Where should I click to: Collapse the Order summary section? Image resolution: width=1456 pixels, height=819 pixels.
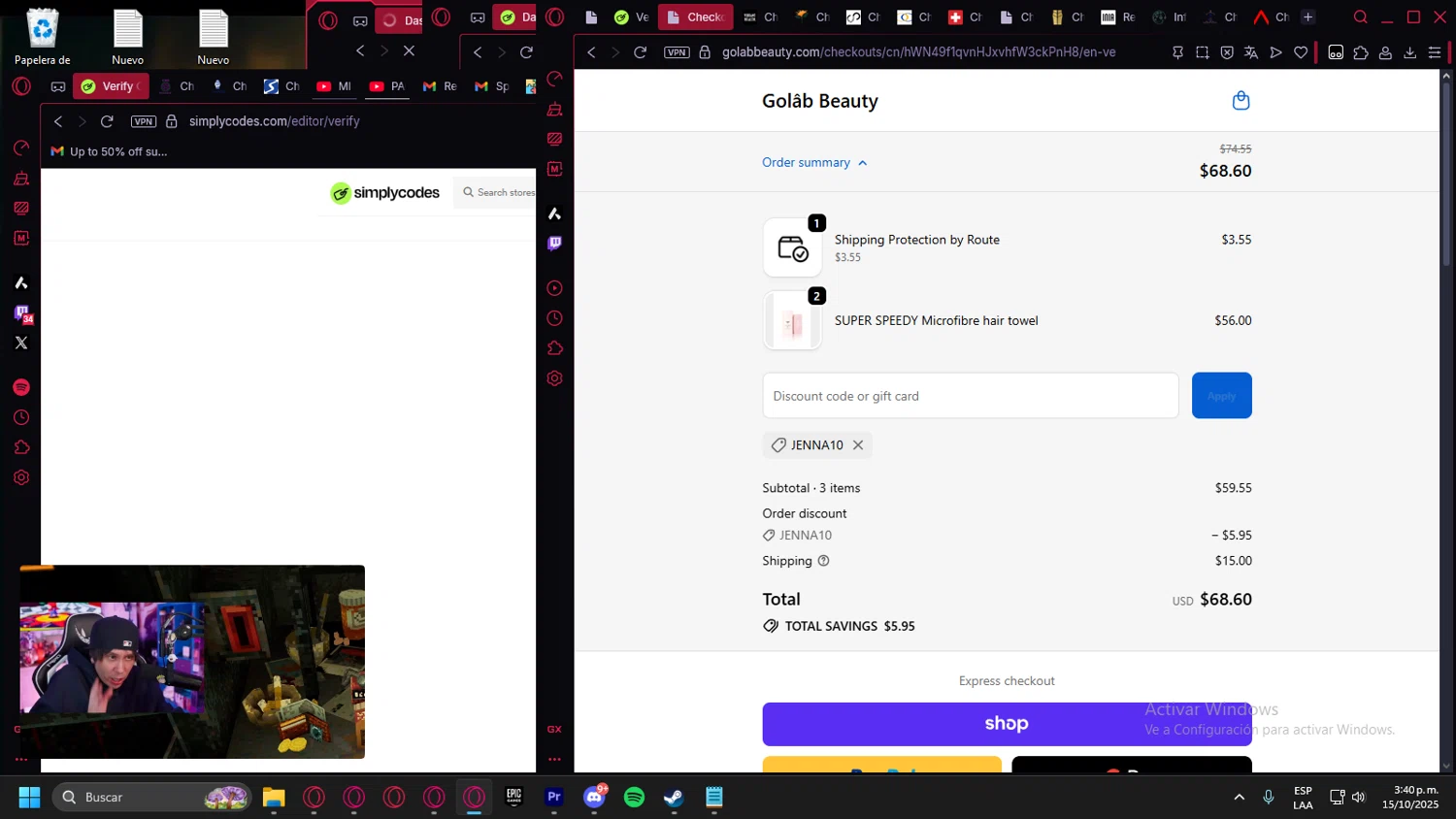click(814, 162)
